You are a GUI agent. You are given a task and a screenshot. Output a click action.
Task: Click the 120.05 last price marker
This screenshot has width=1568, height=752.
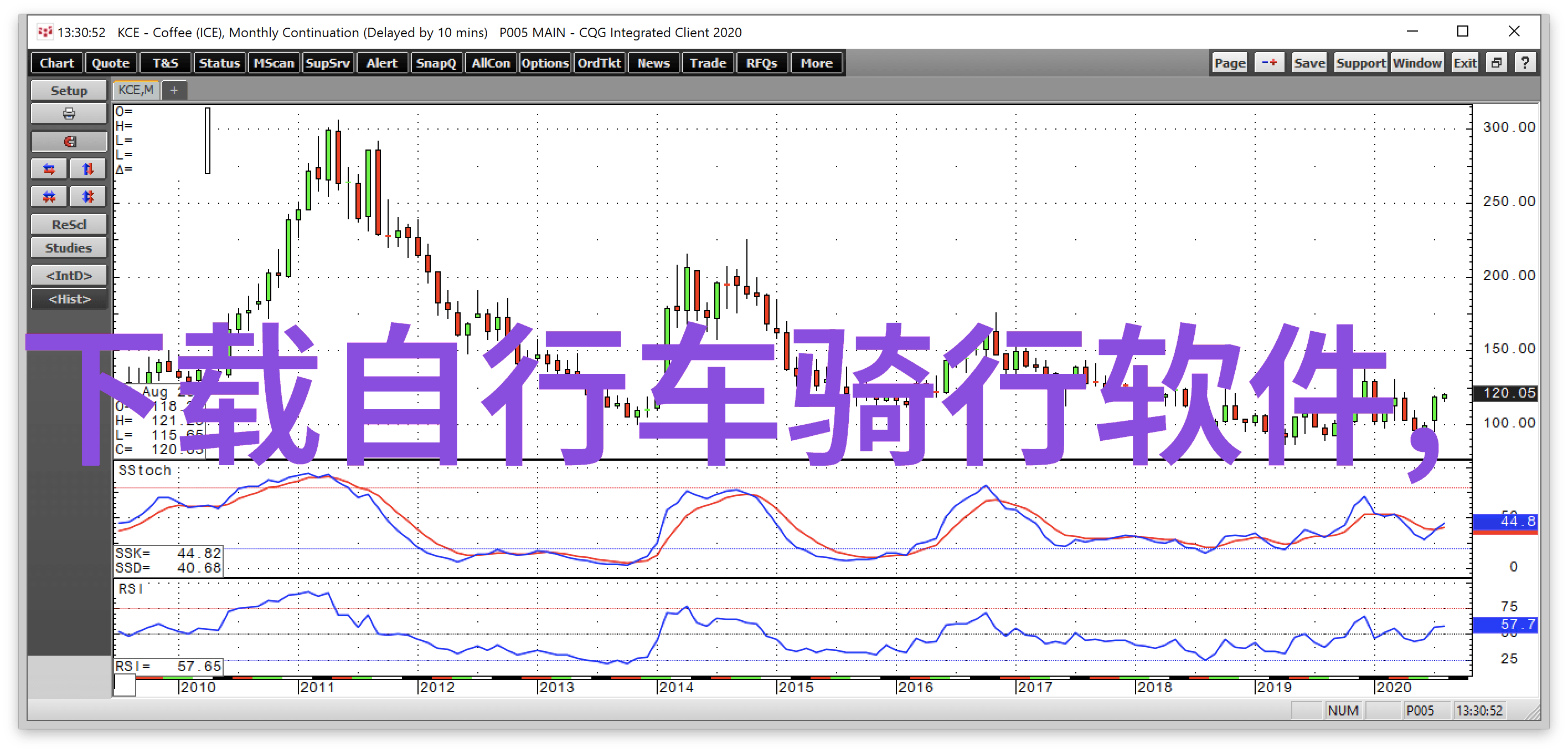(x=1505, y=393)
